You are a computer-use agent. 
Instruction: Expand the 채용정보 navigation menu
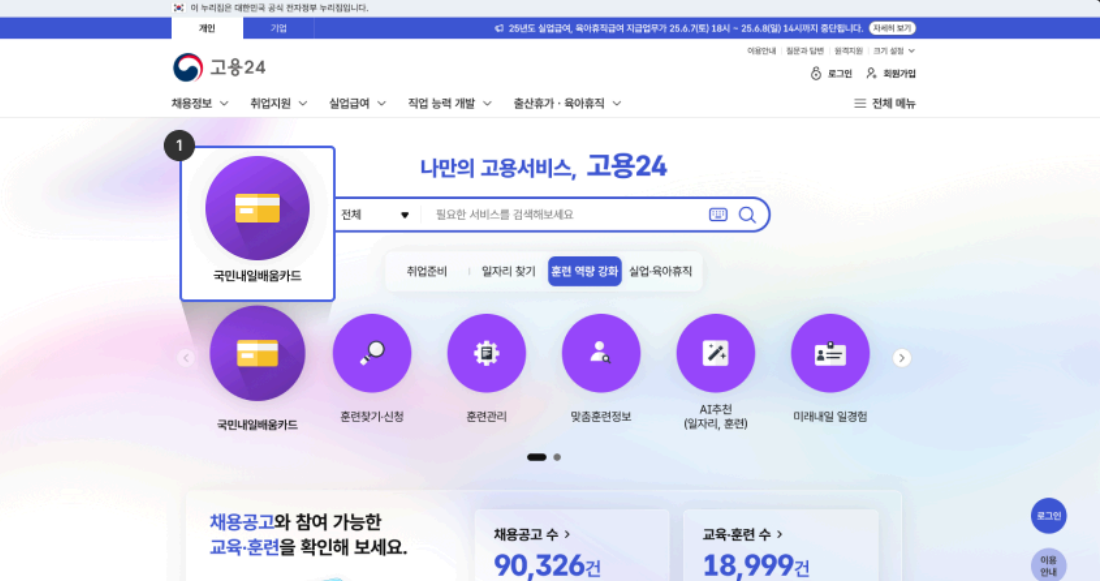(200, 103)
